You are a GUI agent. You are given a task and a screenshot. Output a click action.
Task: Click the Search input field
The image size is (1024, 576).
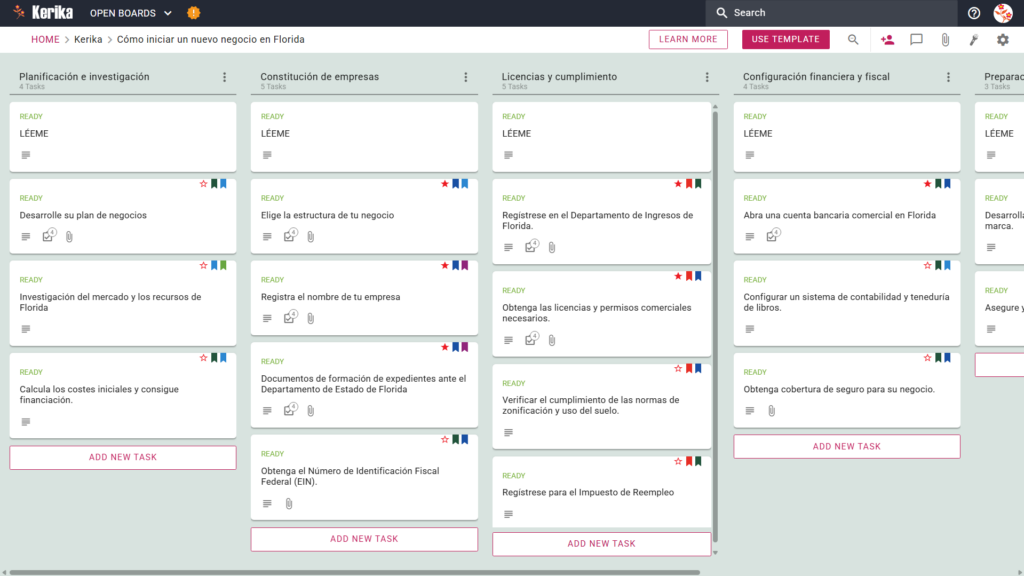pyautogui.click(x=831, y=13)
